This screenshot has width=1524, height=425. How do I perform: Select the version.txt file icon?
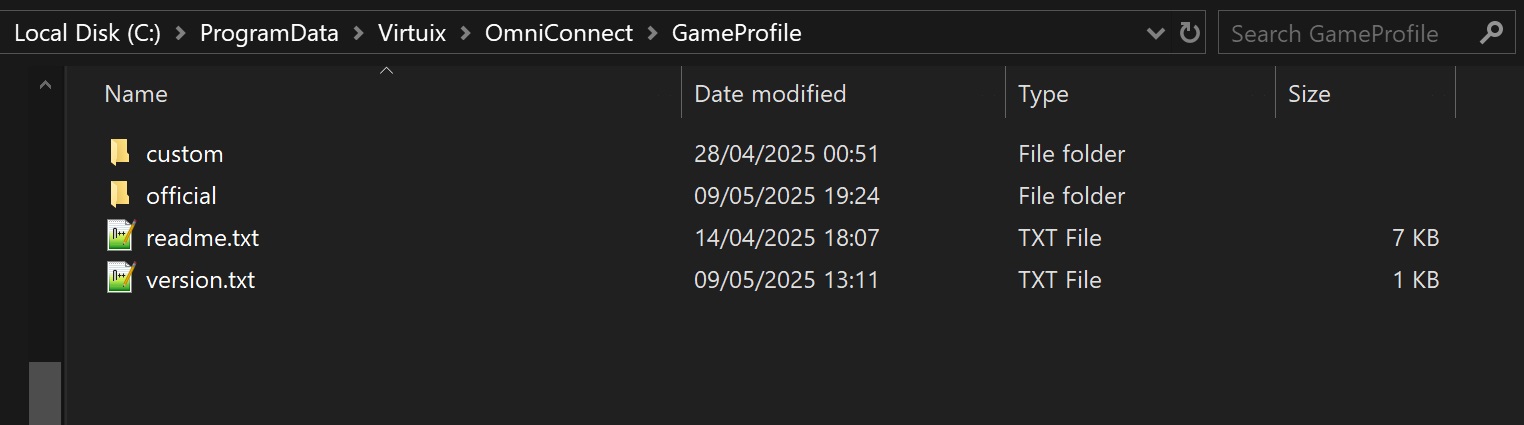point(120,279)
